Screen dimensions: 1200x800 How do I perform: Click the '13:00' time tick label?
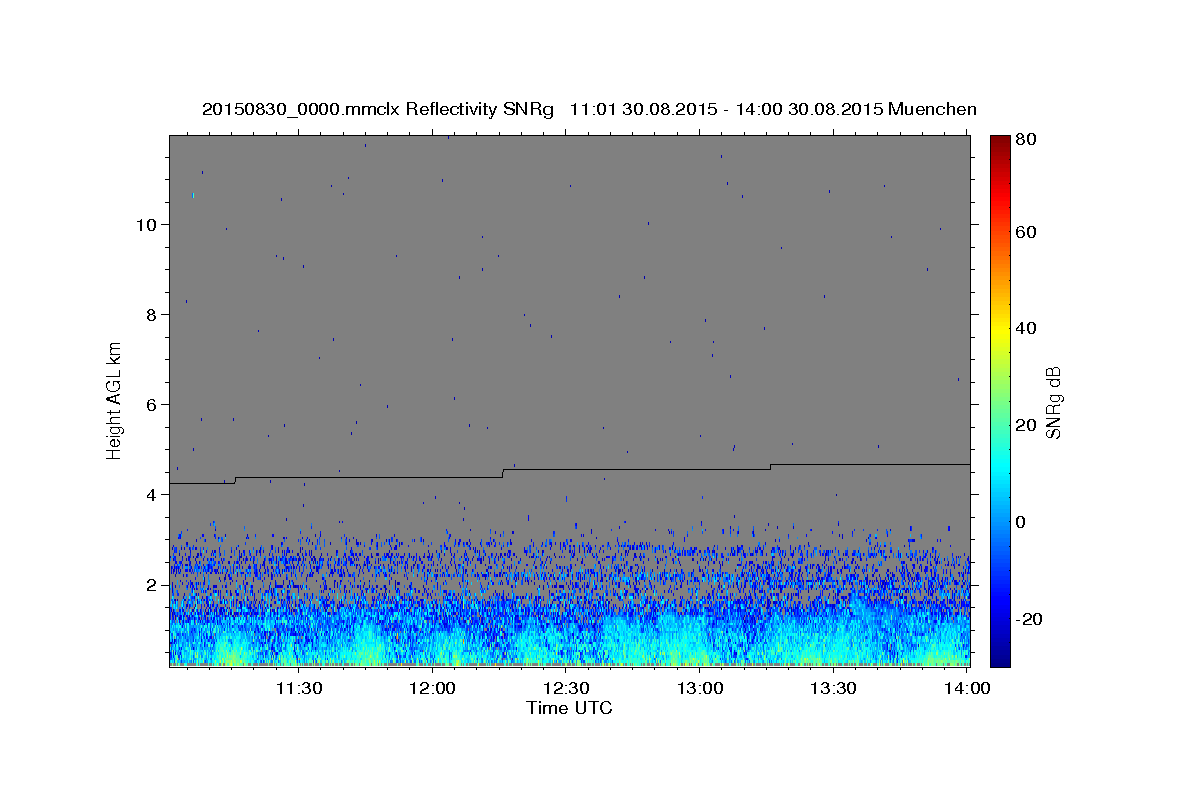700,689
